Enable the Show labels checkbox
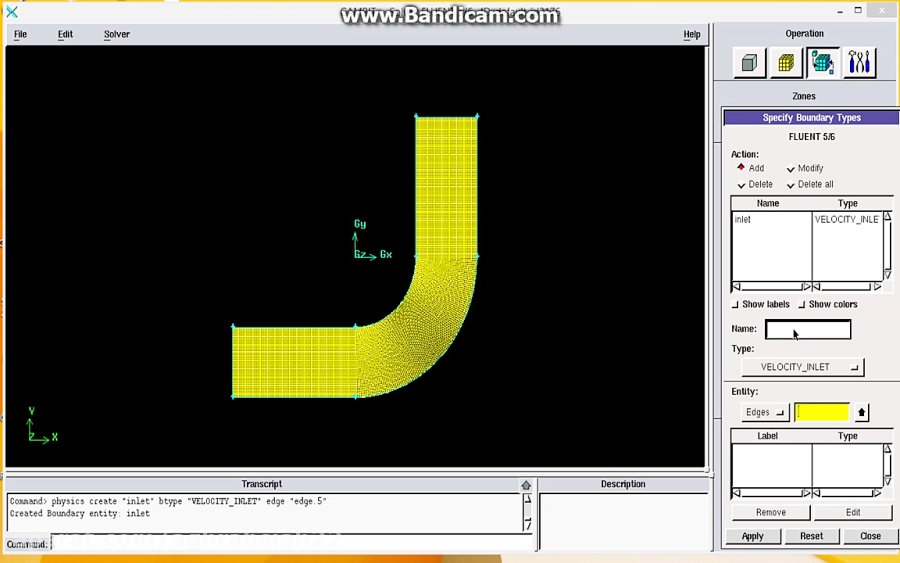The height and width of the screenshot is (563, 900). click(x=736, y=305)
